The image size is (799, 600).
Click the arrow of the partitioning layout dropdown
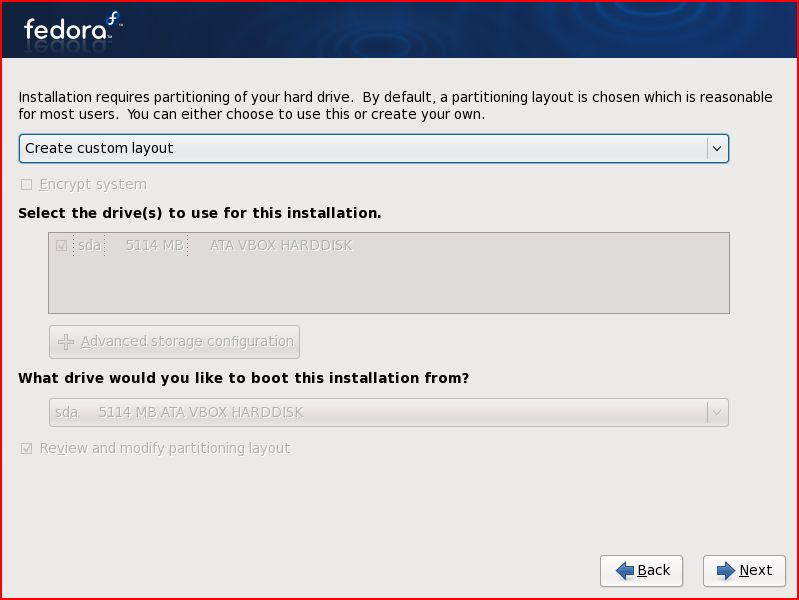click(716, 148)
